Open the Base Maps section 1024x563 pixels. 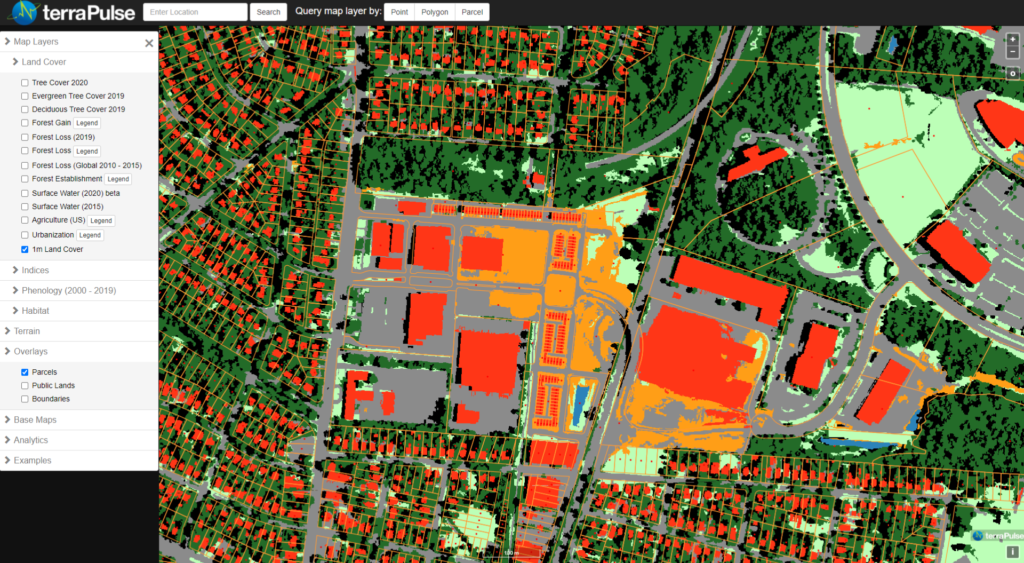point(35,420)
